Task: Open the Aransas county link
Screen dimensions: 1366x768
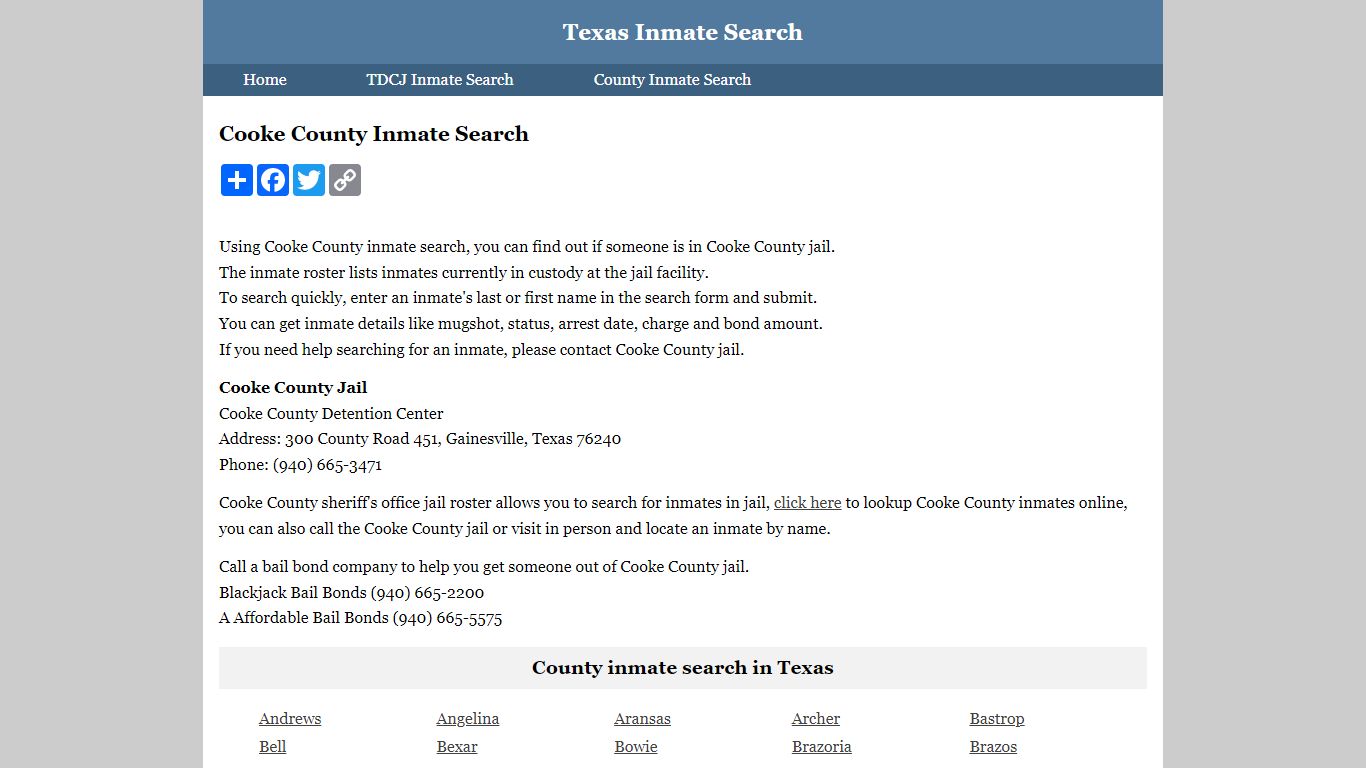Action: click(643, 719)
